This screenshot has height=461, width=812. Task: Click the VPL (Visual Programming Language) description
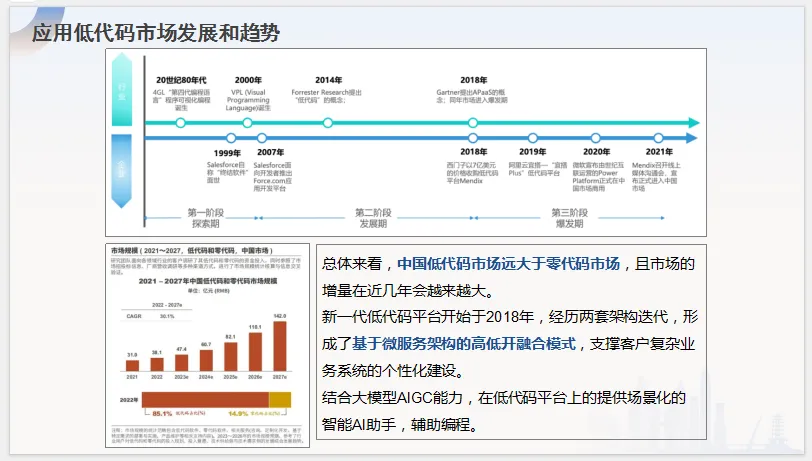248,100
